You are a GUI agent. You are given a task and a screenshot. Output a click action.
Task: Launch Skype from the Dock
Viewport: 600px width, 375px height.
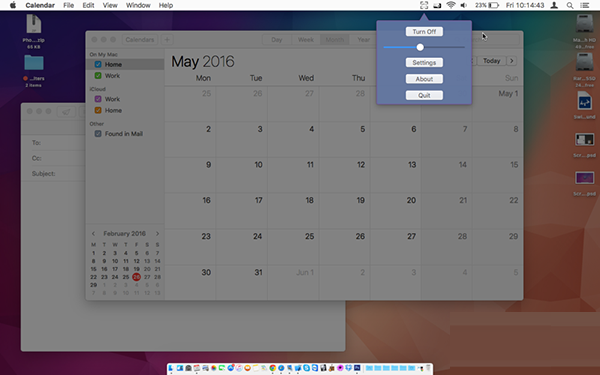click(x=307, y=368)
